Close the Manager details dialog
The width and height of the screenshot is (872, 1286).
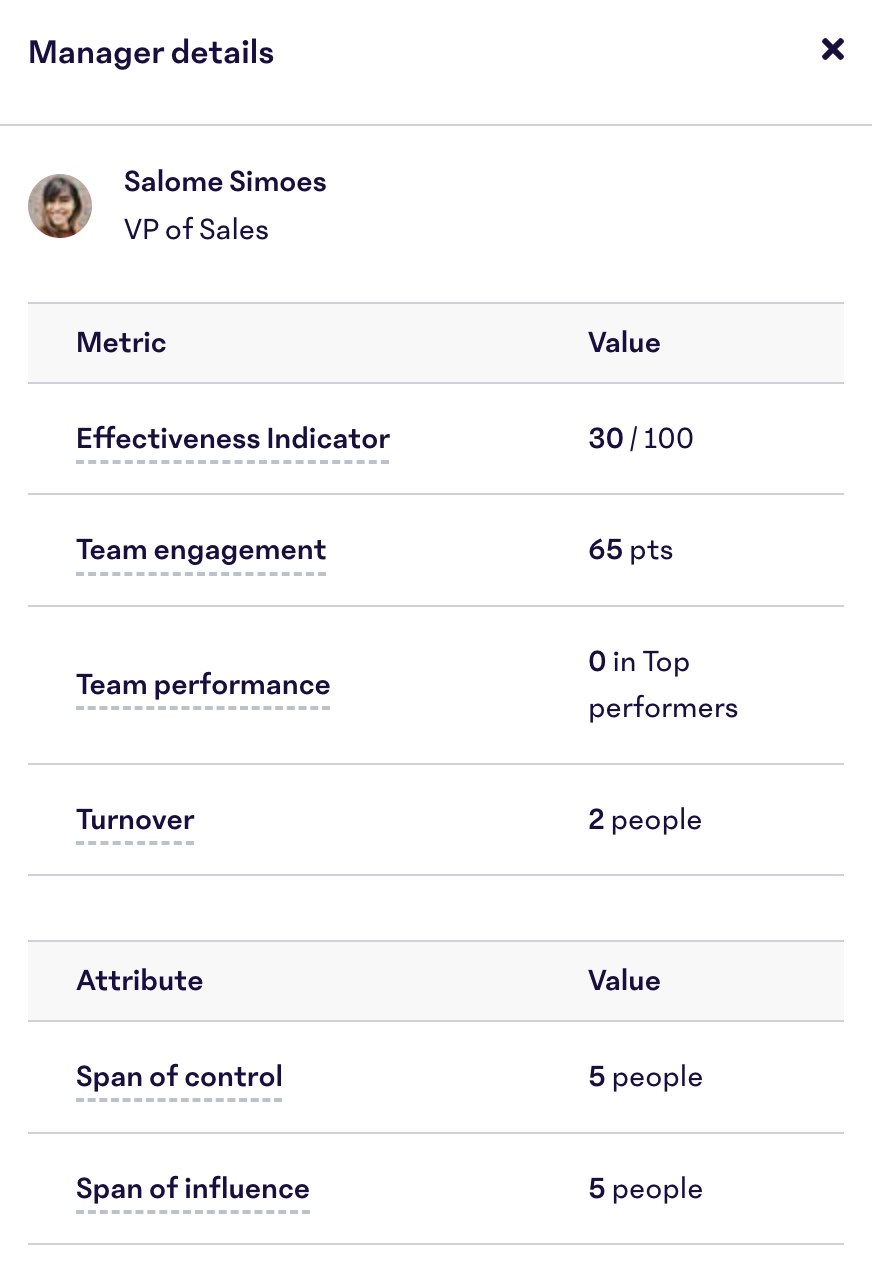pyautogui.click(x=832, y=49)
